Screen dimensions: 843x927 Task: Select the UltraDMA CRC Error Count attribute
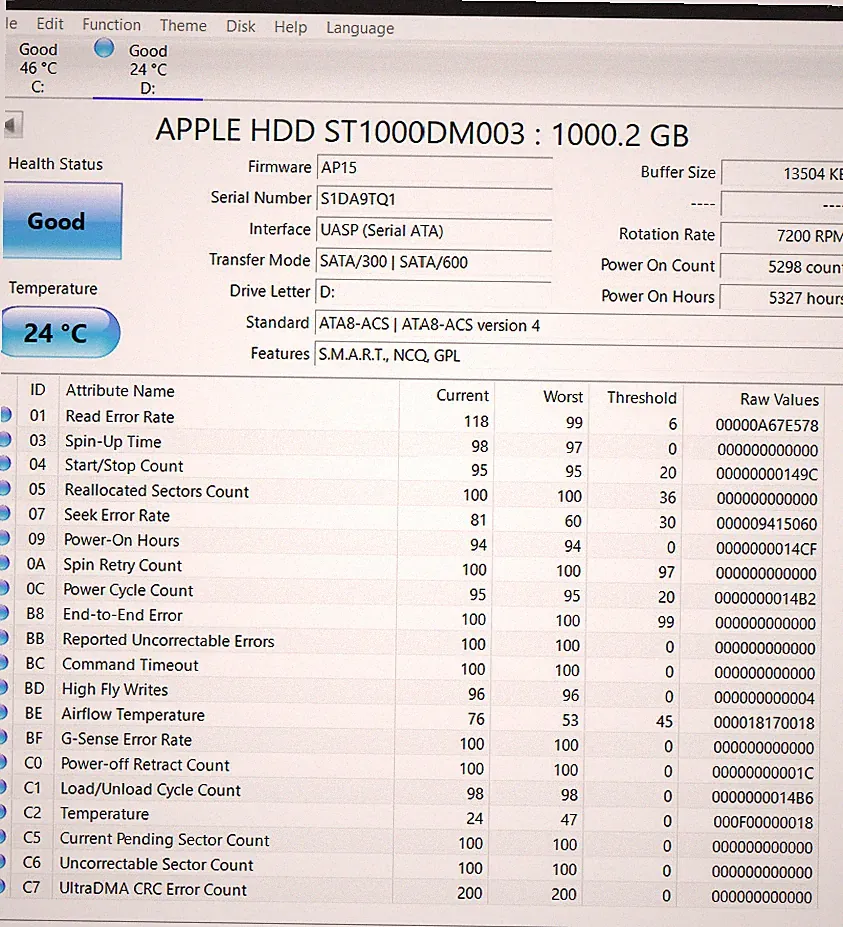pyautogui.click(x=153, y=890)
